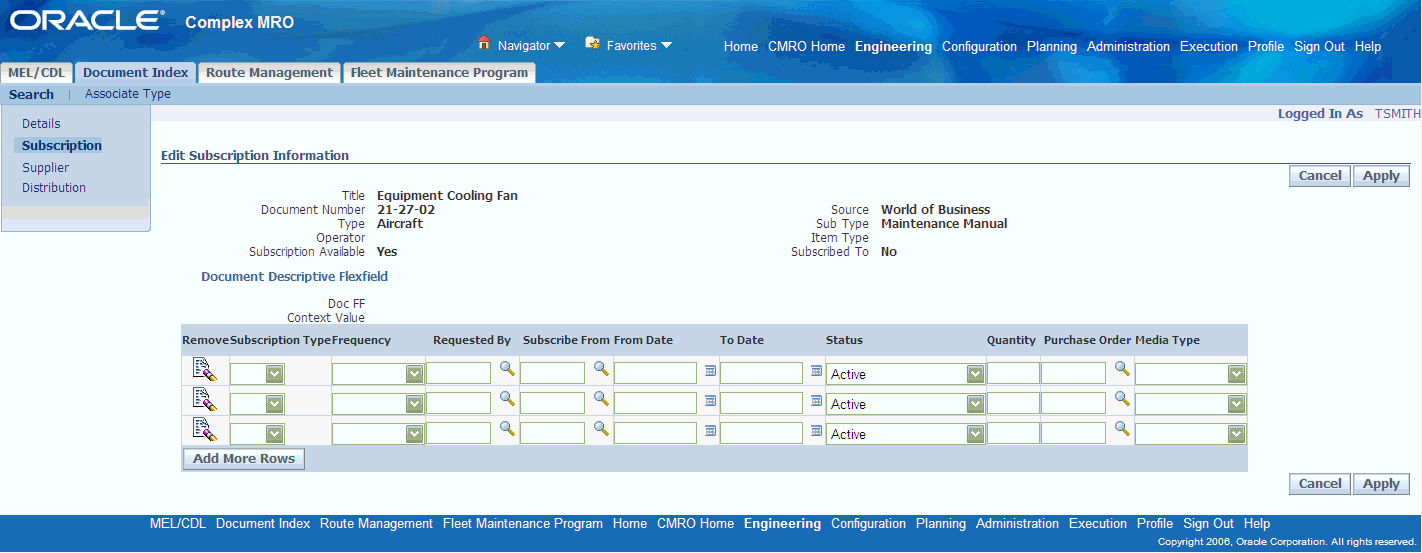The width and height of the screenshot is (1422, 553).
Task: Select Search subtab
Action: [31, 94]
